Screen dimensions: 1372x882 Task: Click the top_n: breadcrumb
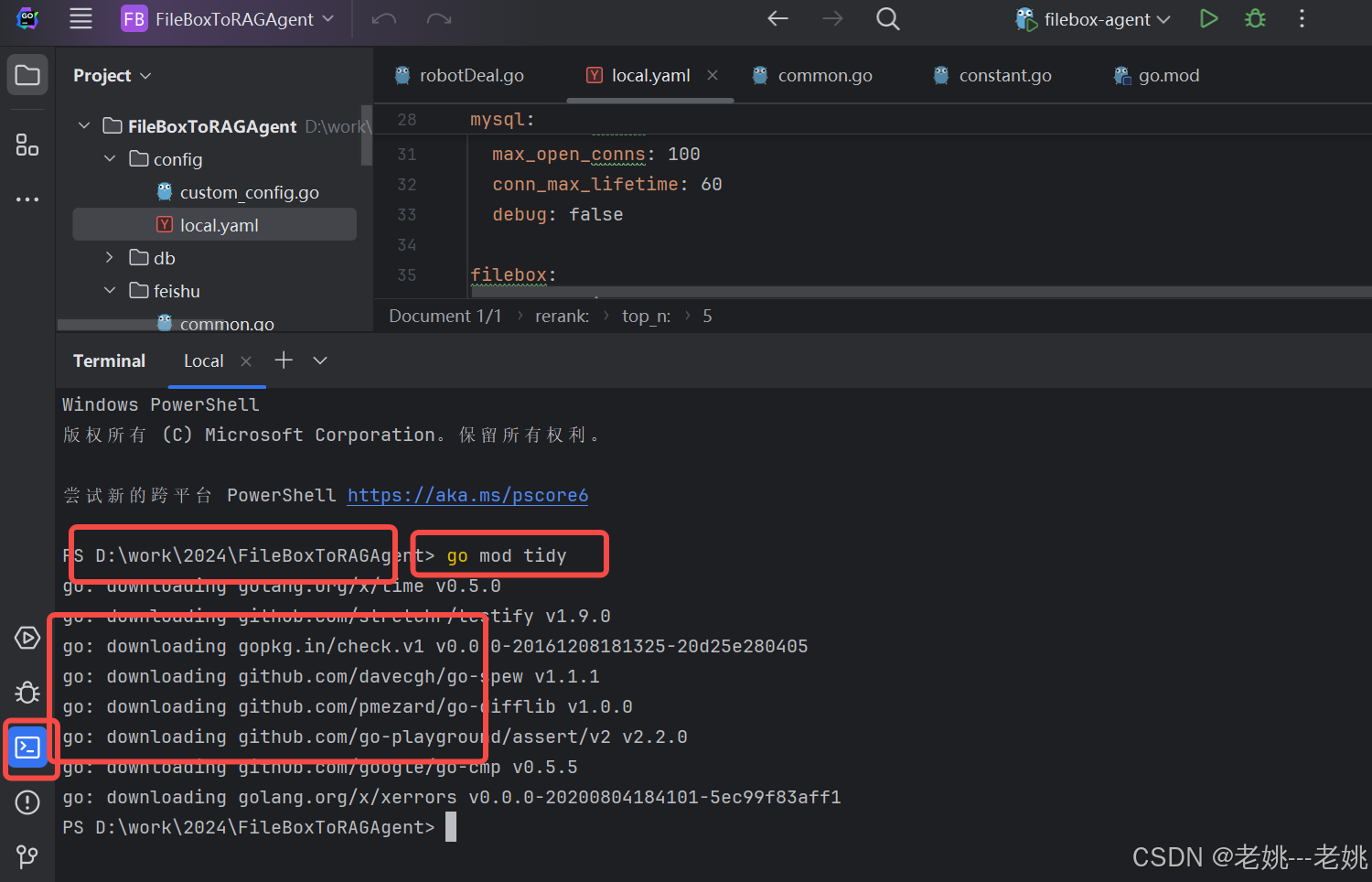pos(647,316)
